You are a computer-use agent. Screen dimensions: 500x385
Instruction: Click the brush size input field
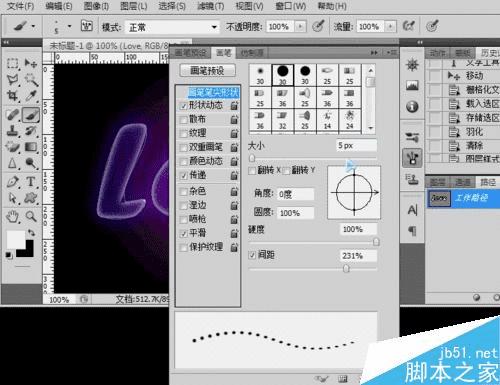click(356, 146)
